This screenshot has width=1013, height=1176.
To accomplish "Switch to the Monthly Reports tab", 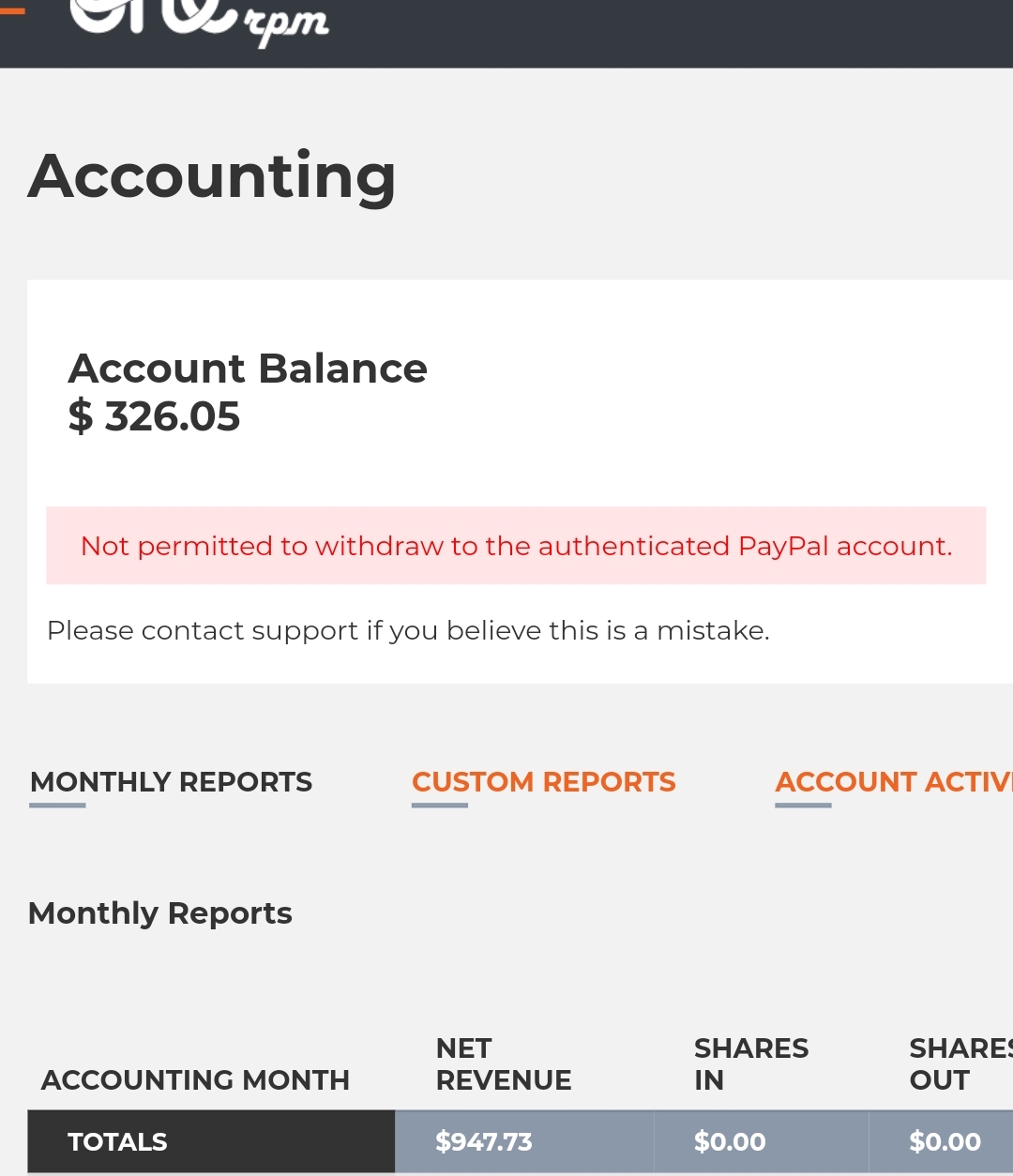I will tap(171, 782).
